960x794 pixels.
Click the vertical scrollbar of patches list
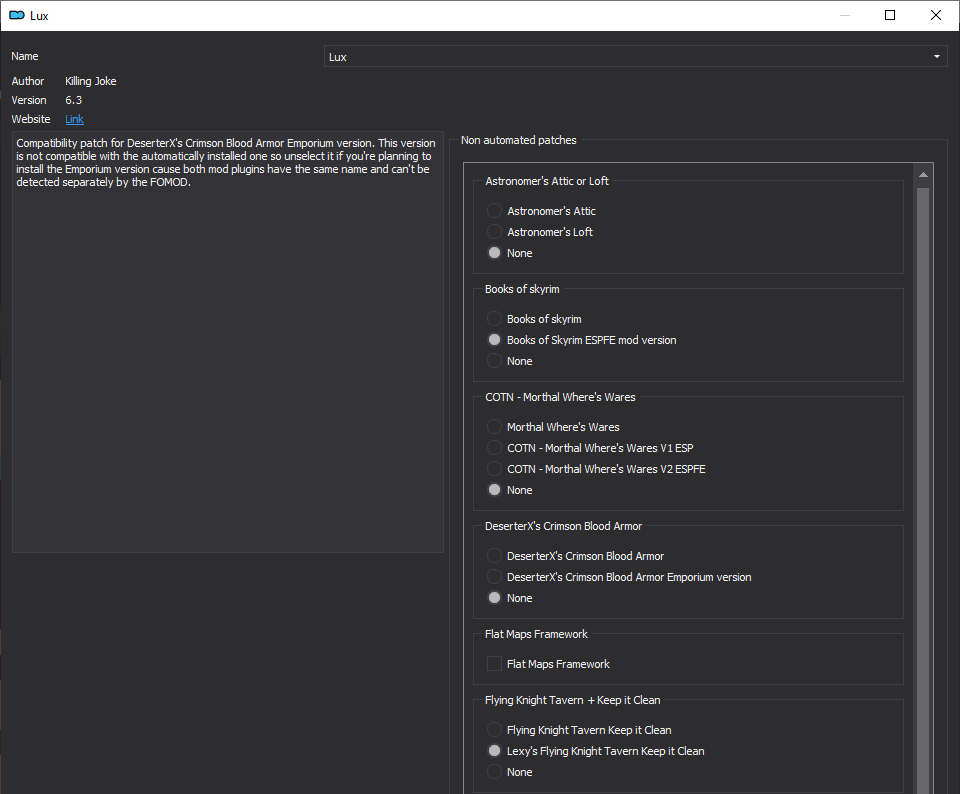pyautogui.click(x=923, y=490)
